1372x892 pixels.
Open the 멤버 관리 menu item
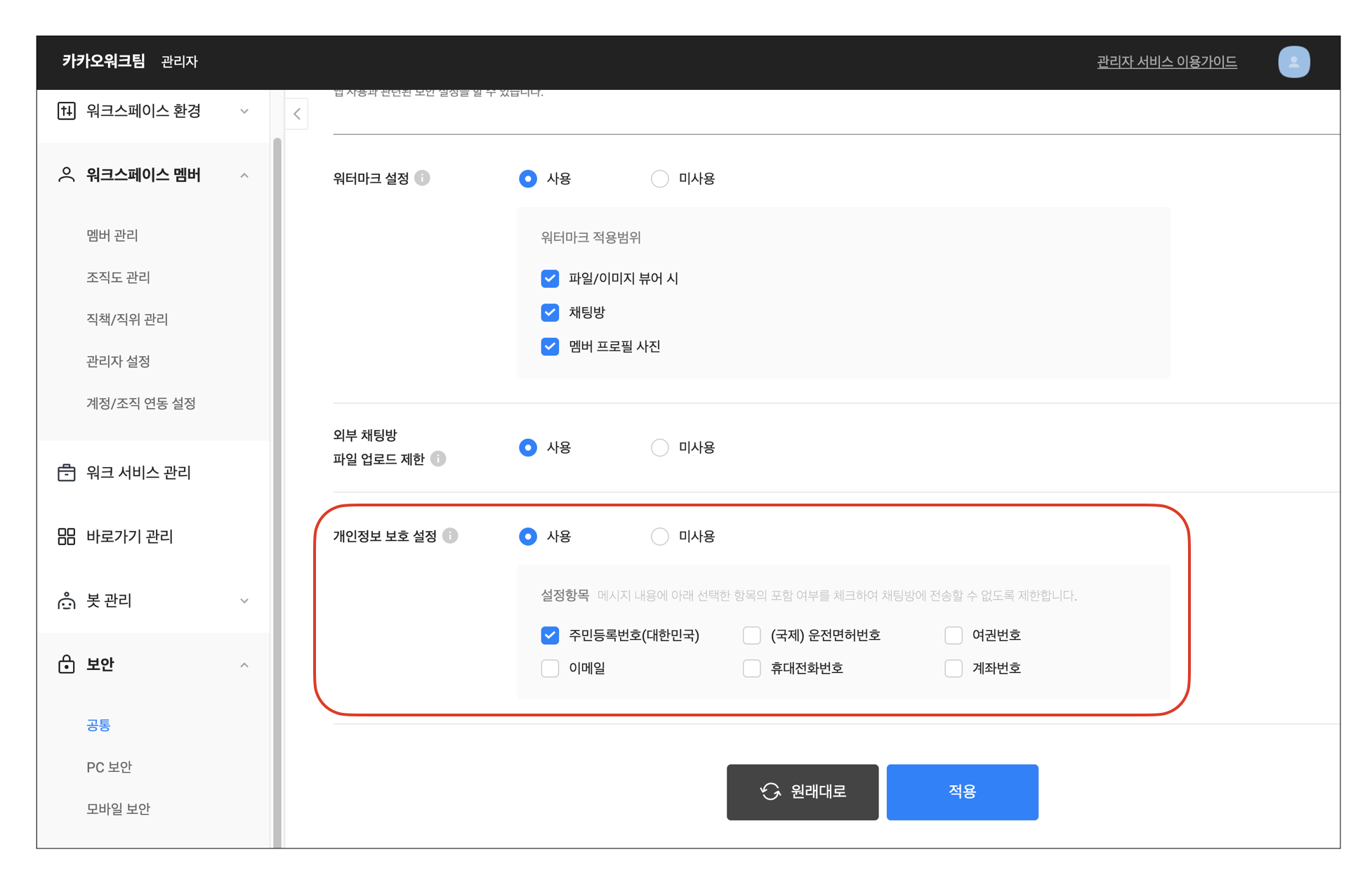[112, 235]
